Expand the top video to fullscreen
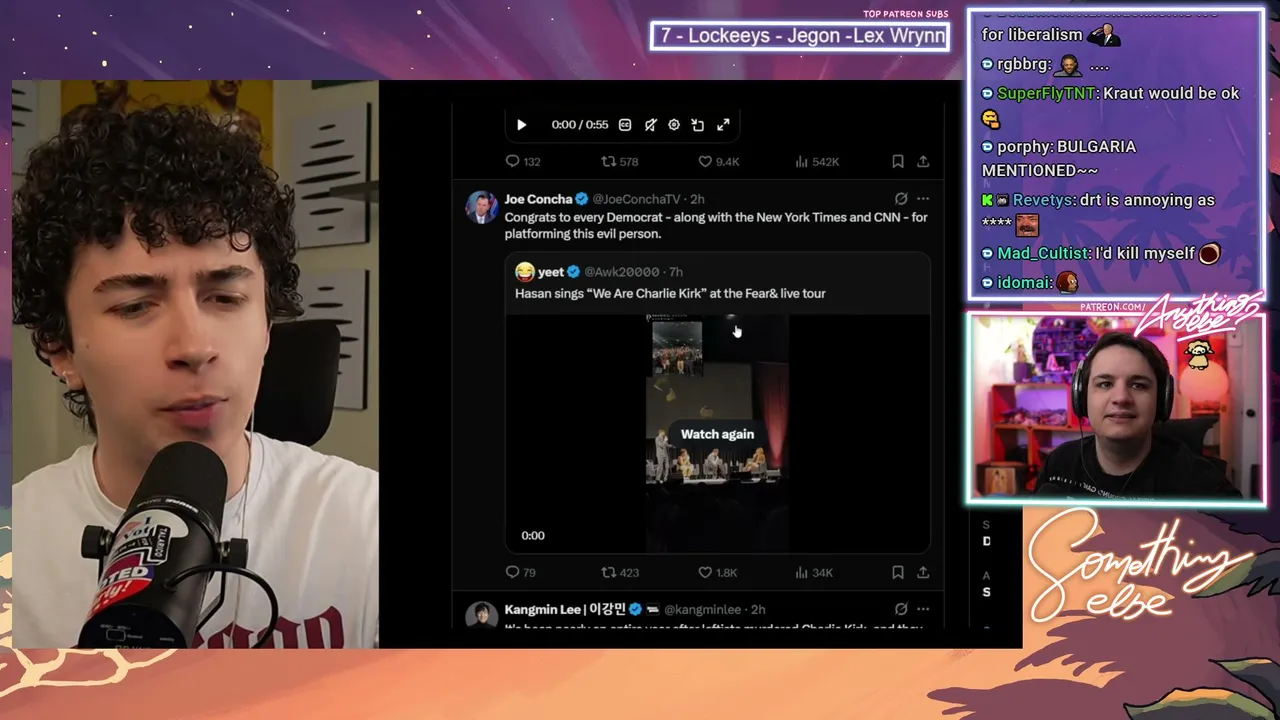 [x=723, y=125]
